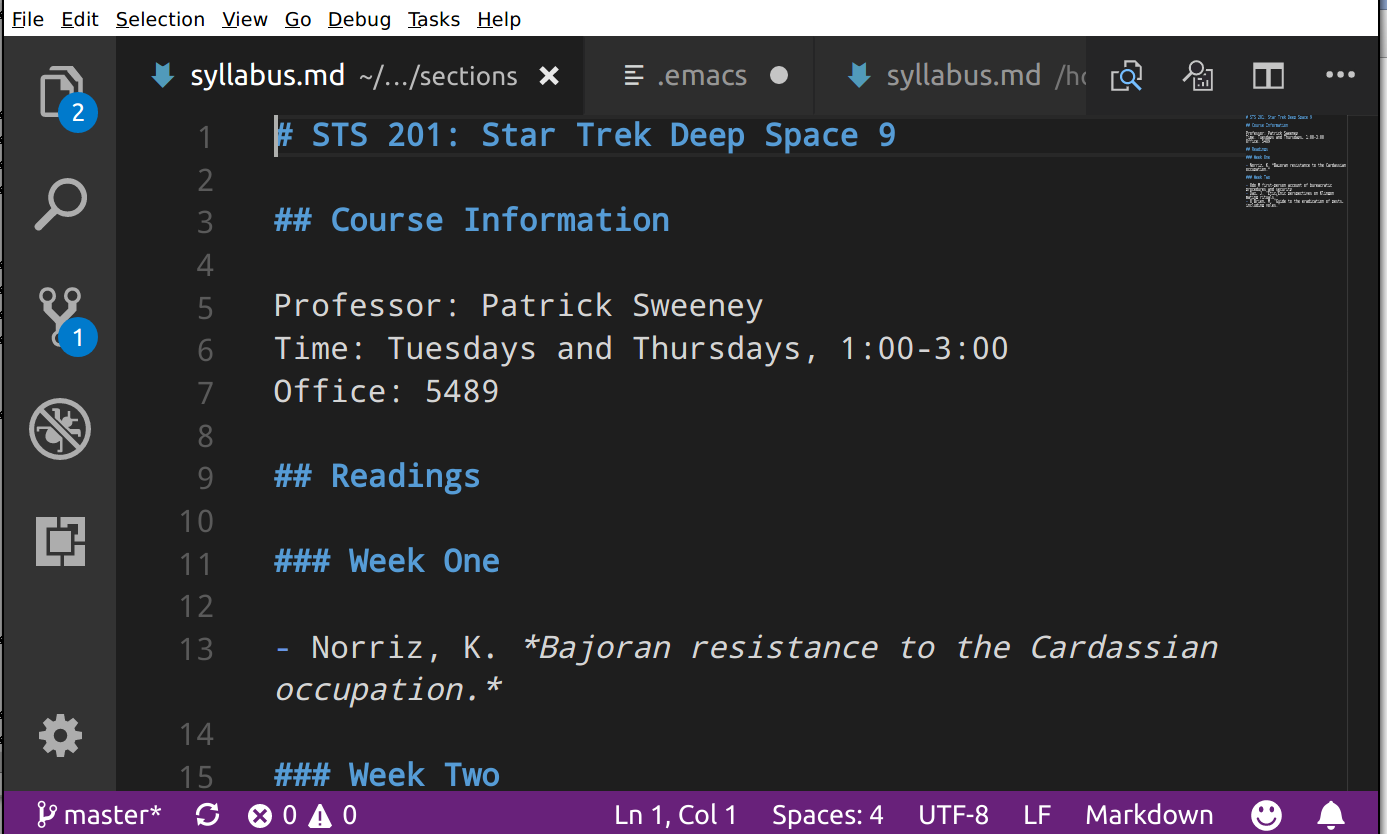Open the Help menu
The image size is (1387, 834).
pos(499,19)
